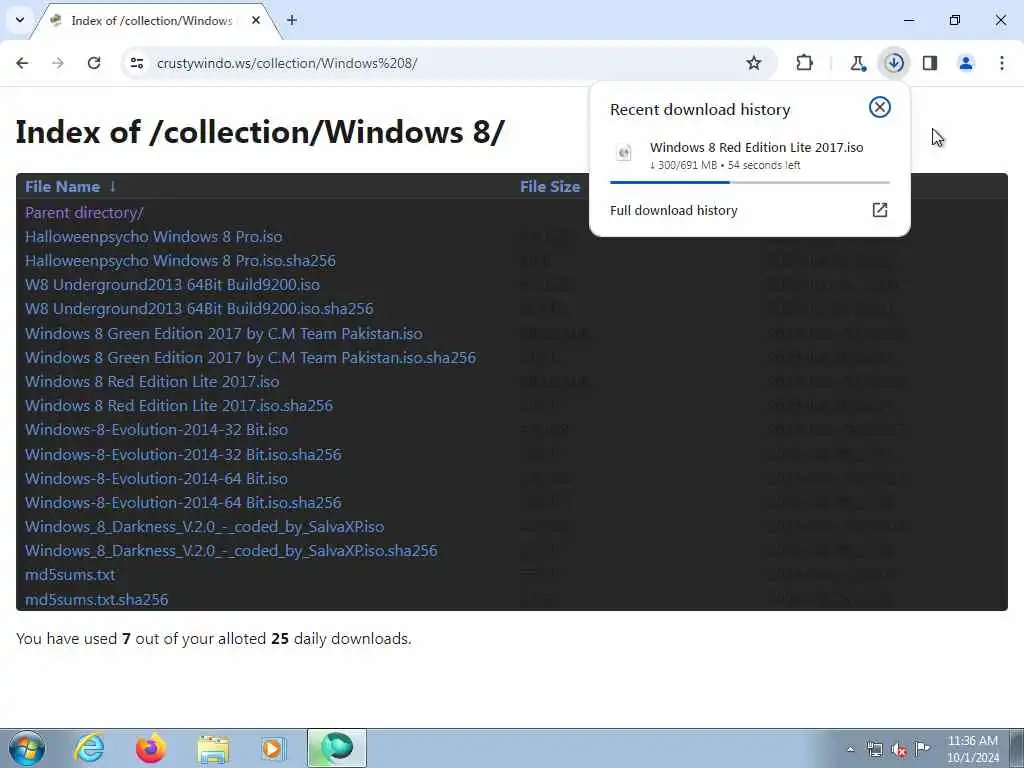Show hidden tray icons arrow
This screenshot has width=1024, height=768.
coord(850,750)
